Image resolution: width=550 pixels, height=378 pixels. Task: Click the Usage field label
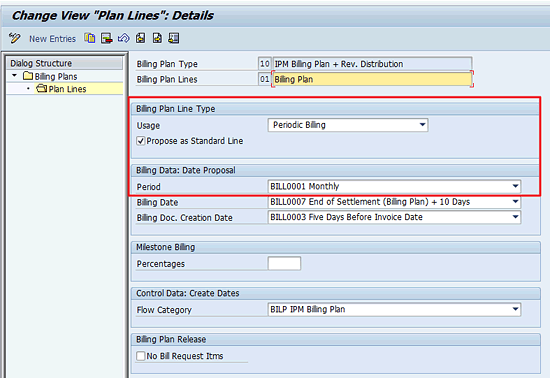[x=148, y=126]
